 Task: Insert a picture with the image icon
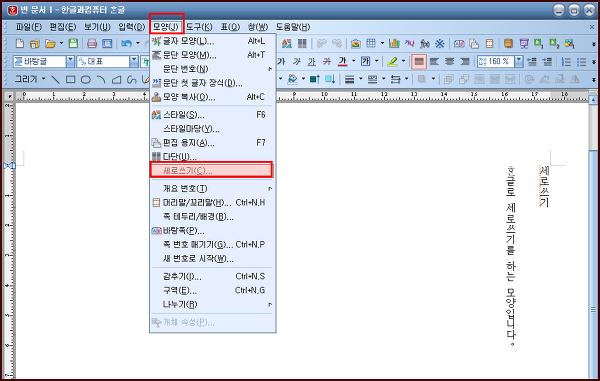coord(356,44)
